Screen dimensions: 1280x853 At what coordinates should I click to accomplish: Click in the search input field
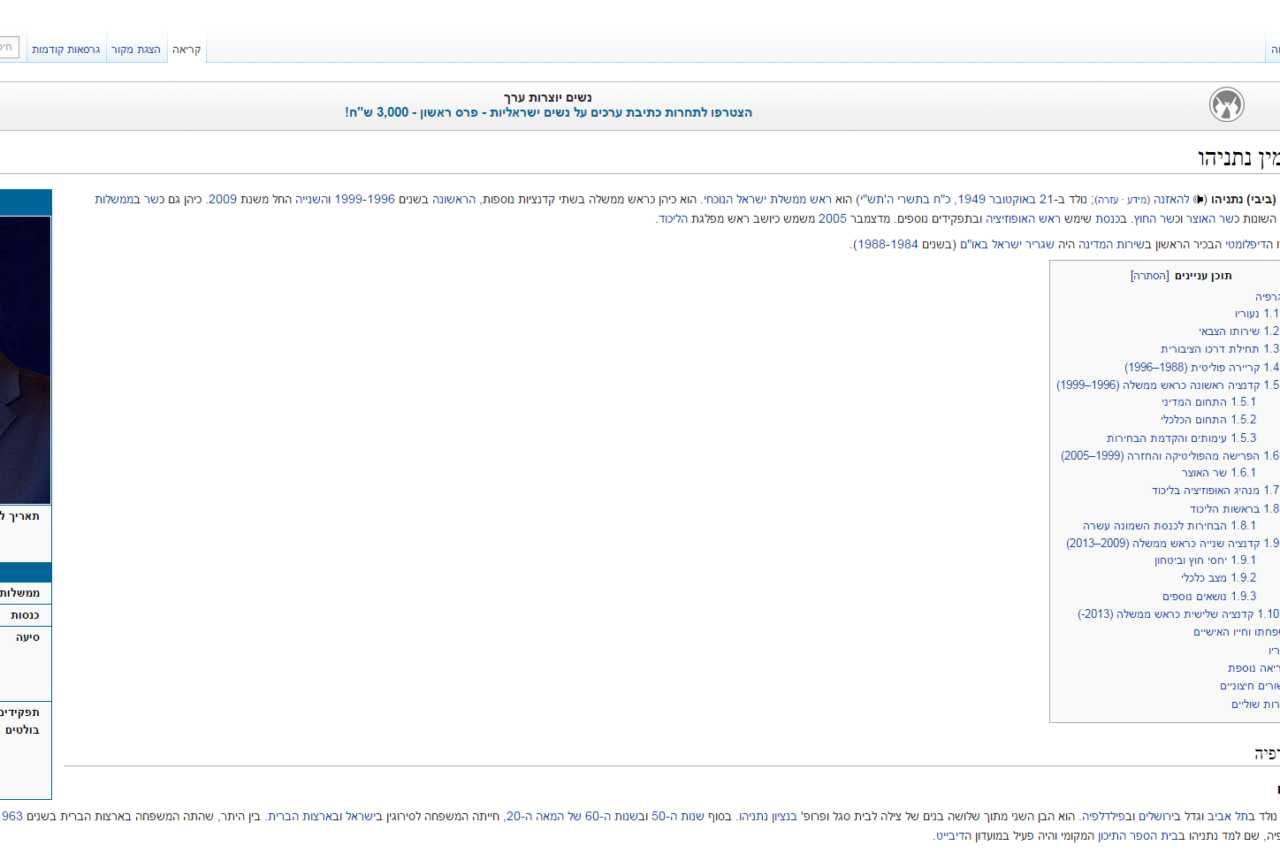pos(8,47)
